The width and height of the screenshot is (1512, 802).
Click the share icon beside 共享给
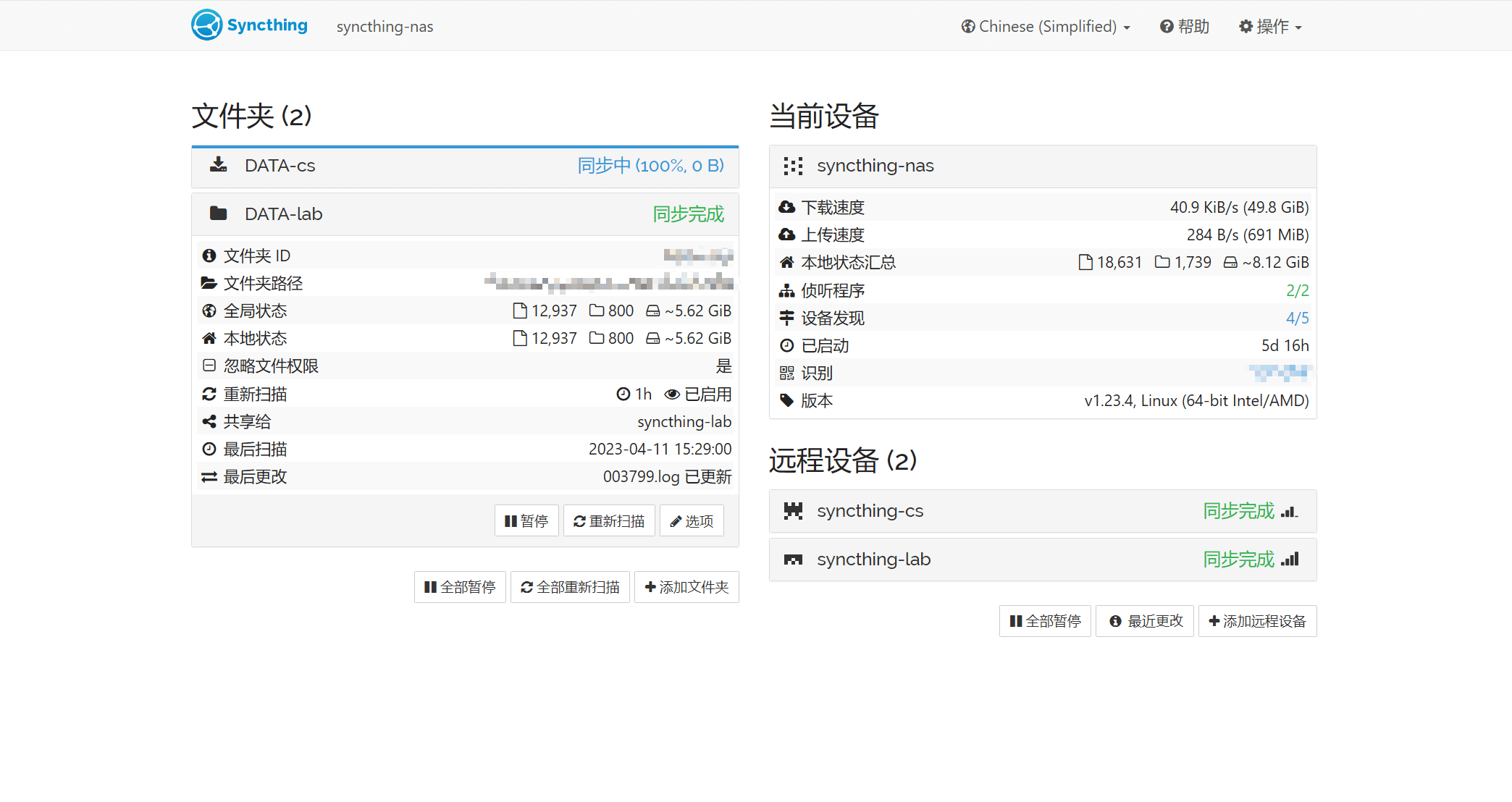[x=209, y=421]
